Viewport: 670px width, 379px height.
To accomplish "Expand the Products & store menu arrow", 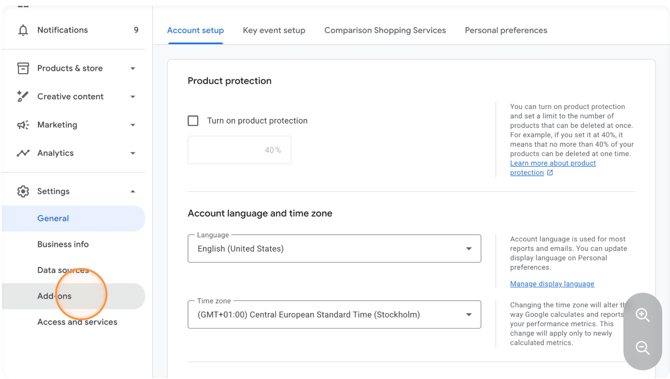I will [x=133, y=68].
